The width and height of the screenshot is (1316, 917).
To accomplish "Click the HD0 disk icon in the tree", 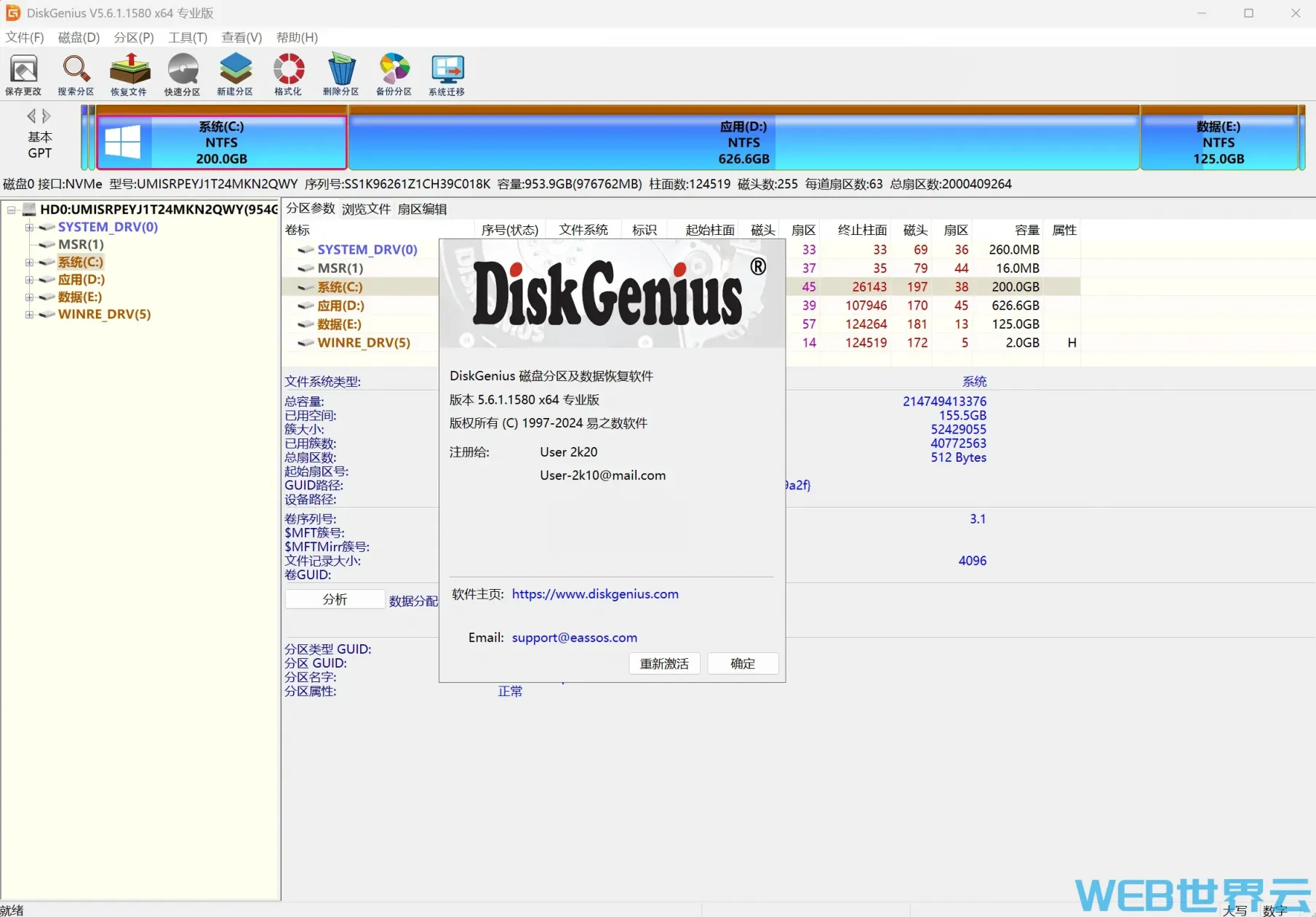I will (x=29, y=209).
